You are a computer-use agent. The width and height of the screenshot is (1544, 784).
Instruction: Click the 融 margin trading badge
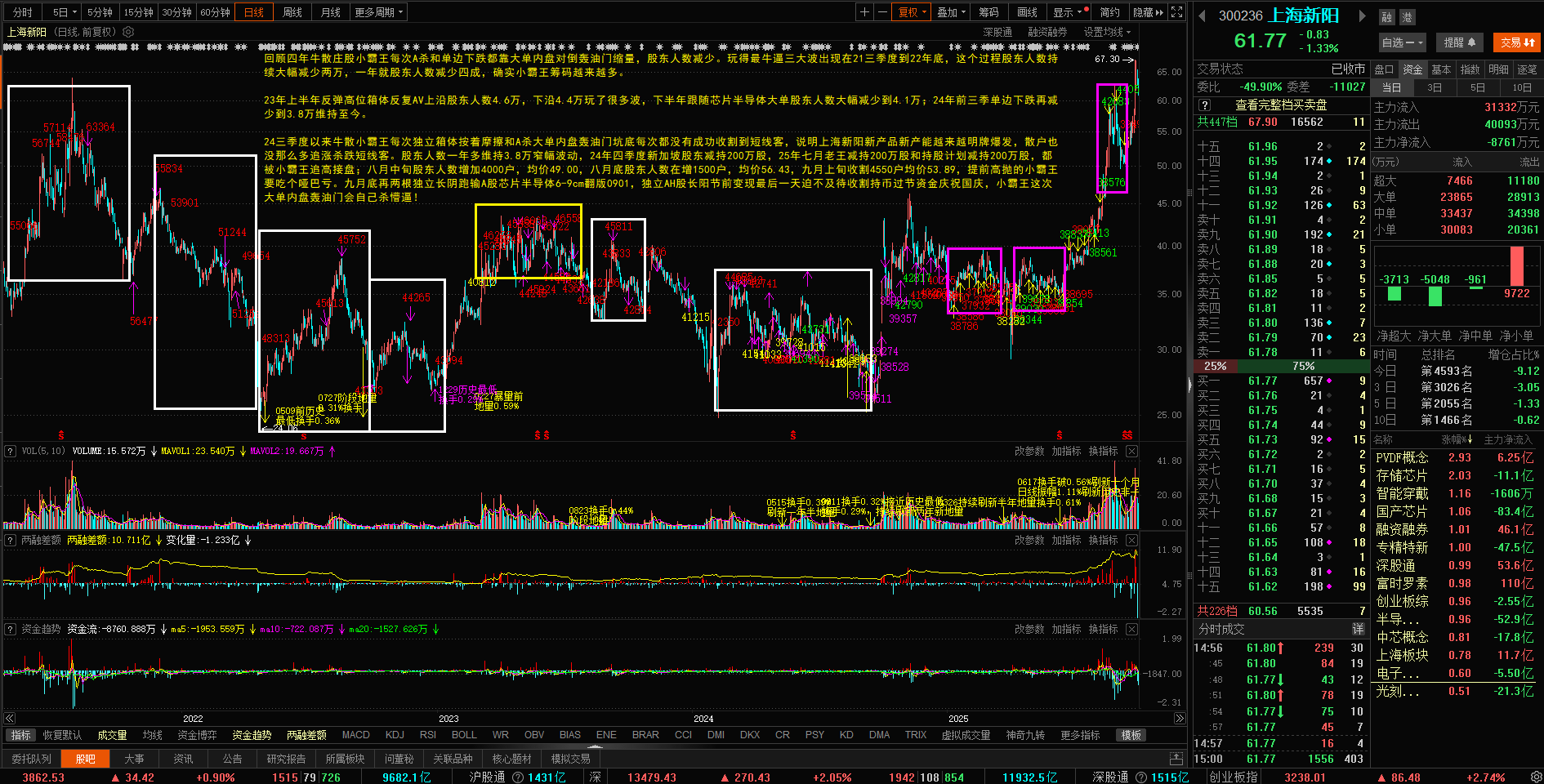1386,17
